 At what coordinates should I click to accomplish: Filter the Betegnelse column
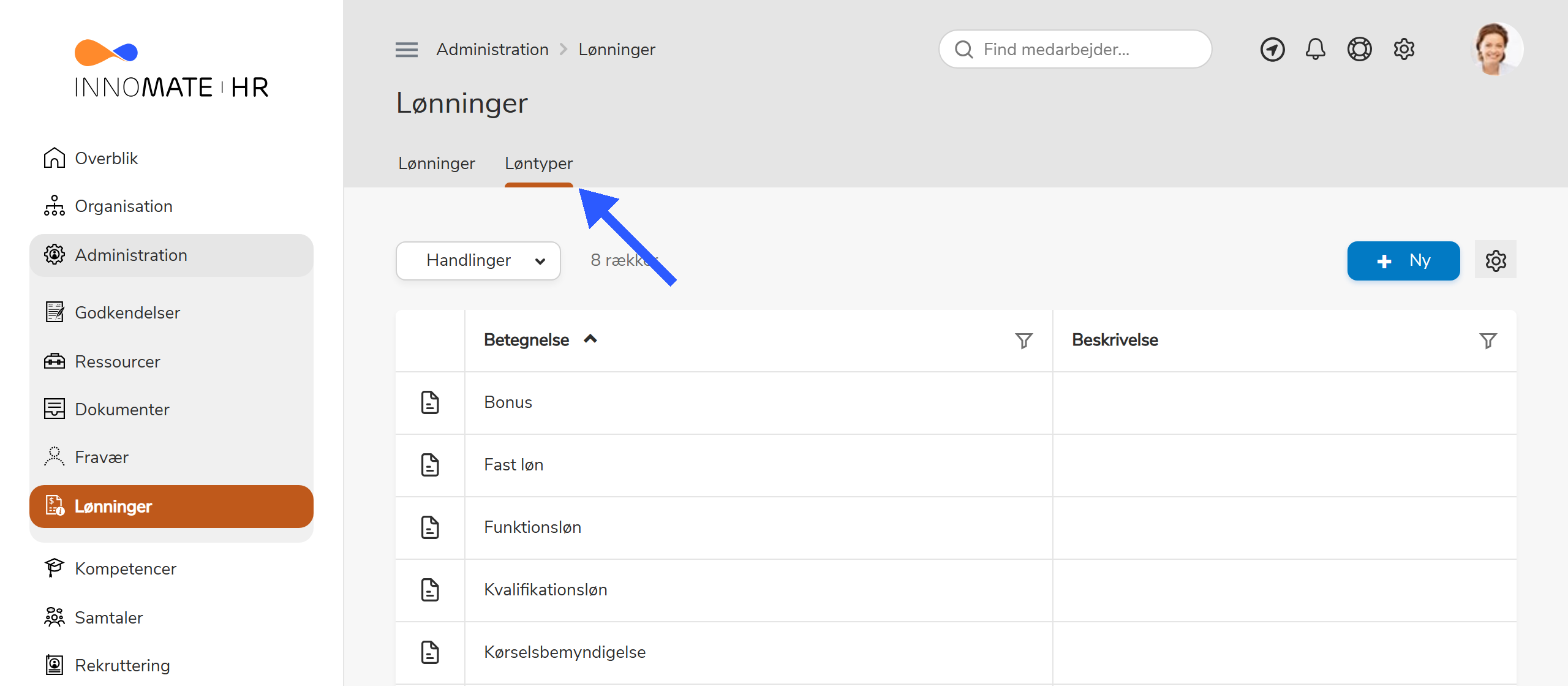tap(1023, 341)
